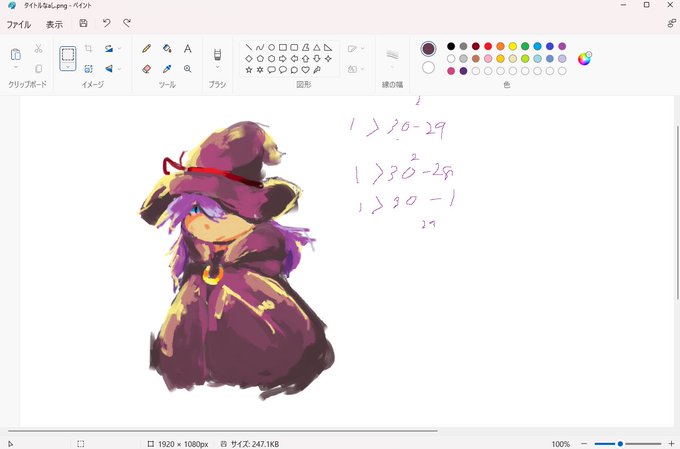This screenshot has width=680, height=449.
Task: Click the paste clipboard icon
Action: 16,54
